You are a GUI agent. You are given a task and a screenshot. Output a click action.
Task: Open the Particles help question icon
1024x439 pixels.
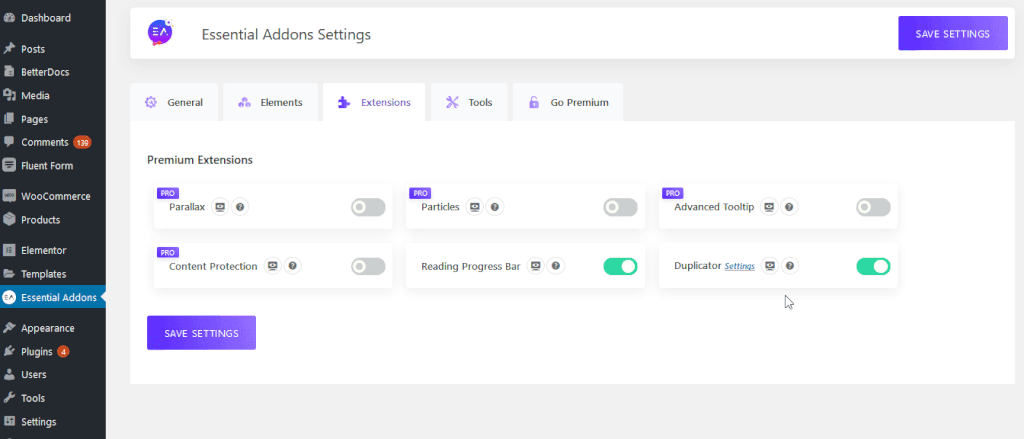point(494,207)
